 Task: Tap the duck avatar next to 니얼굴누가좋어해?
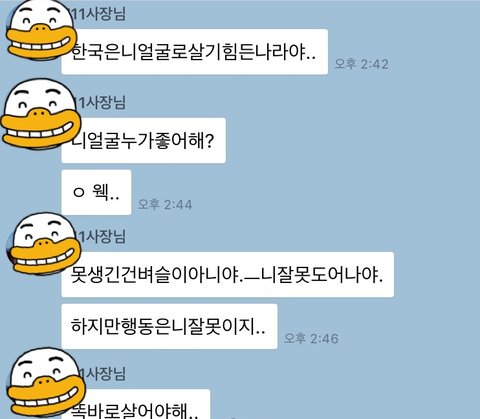[x=41, y=113]
